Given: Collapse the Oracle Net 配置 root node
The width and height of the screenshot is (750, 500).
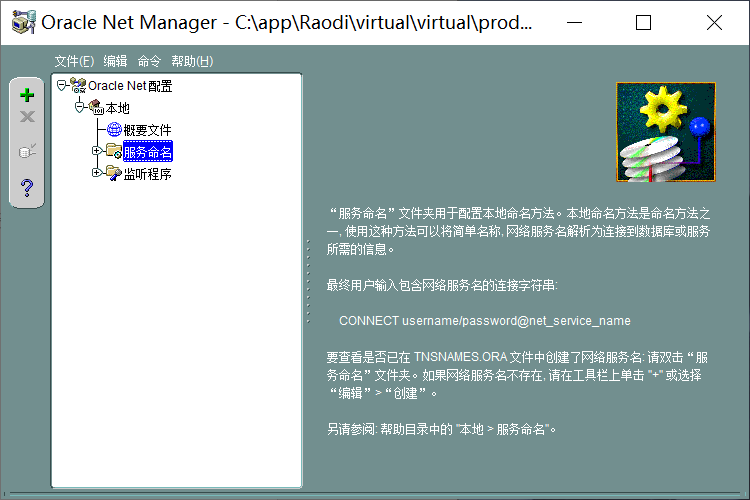Looking at the screenshot, I should pyautogui.click(x=61, y=85).
